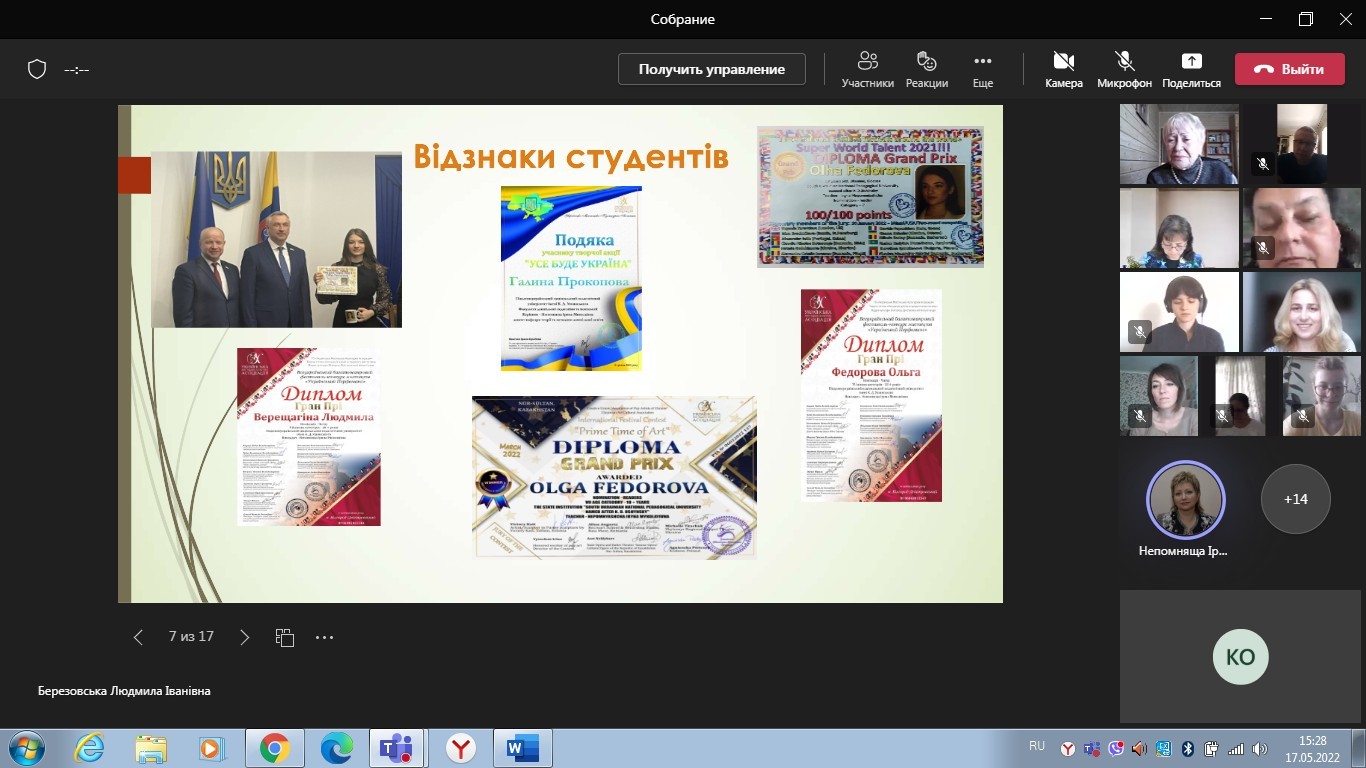Screen dimensions: 1366x768
Task: Launch Yandex browser from the taskbar
Action: tap(460, 747)
